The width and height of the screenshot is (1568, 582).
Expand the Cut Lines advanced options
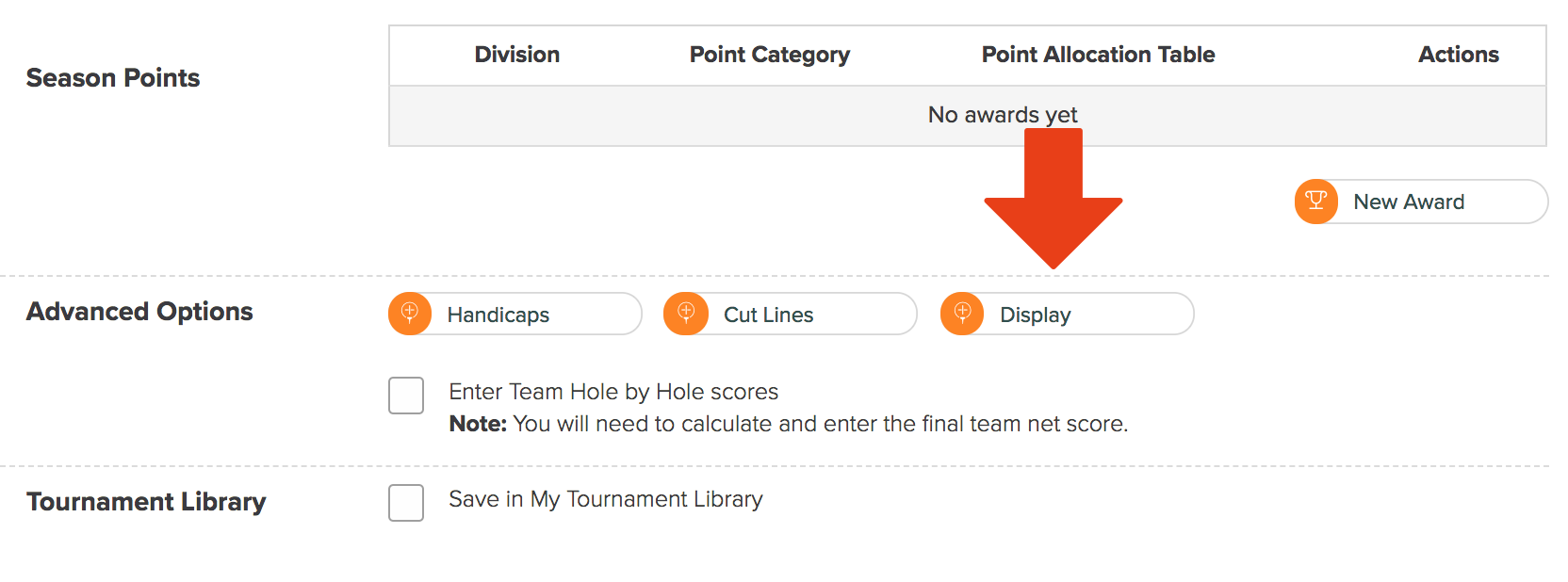(791, 314)
